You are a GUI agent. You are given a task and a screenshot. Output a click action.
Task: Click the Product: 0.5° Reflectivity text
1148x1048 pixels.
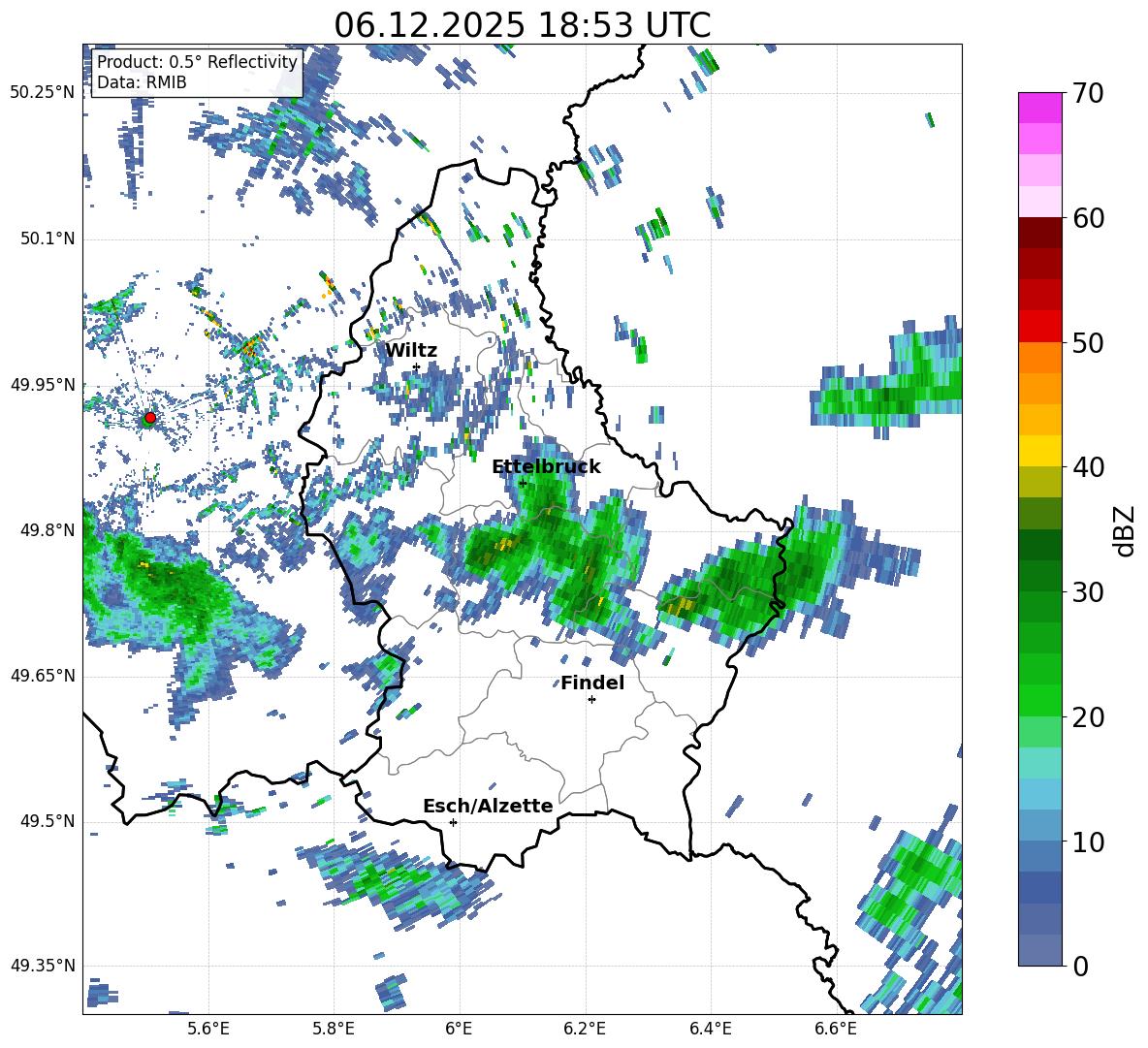(197, 62)
